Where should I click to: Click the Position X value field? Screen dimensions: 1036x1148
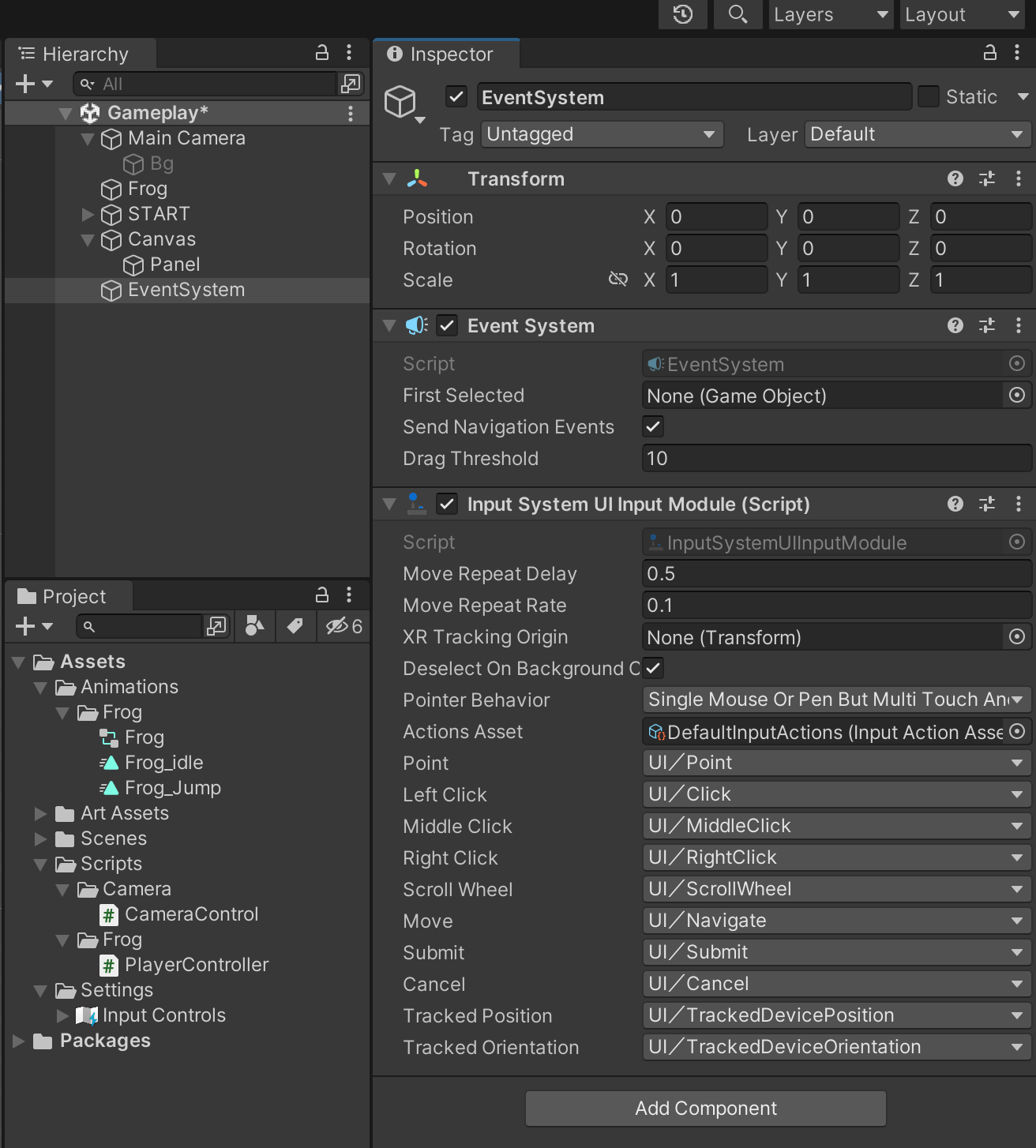[717, 216]
